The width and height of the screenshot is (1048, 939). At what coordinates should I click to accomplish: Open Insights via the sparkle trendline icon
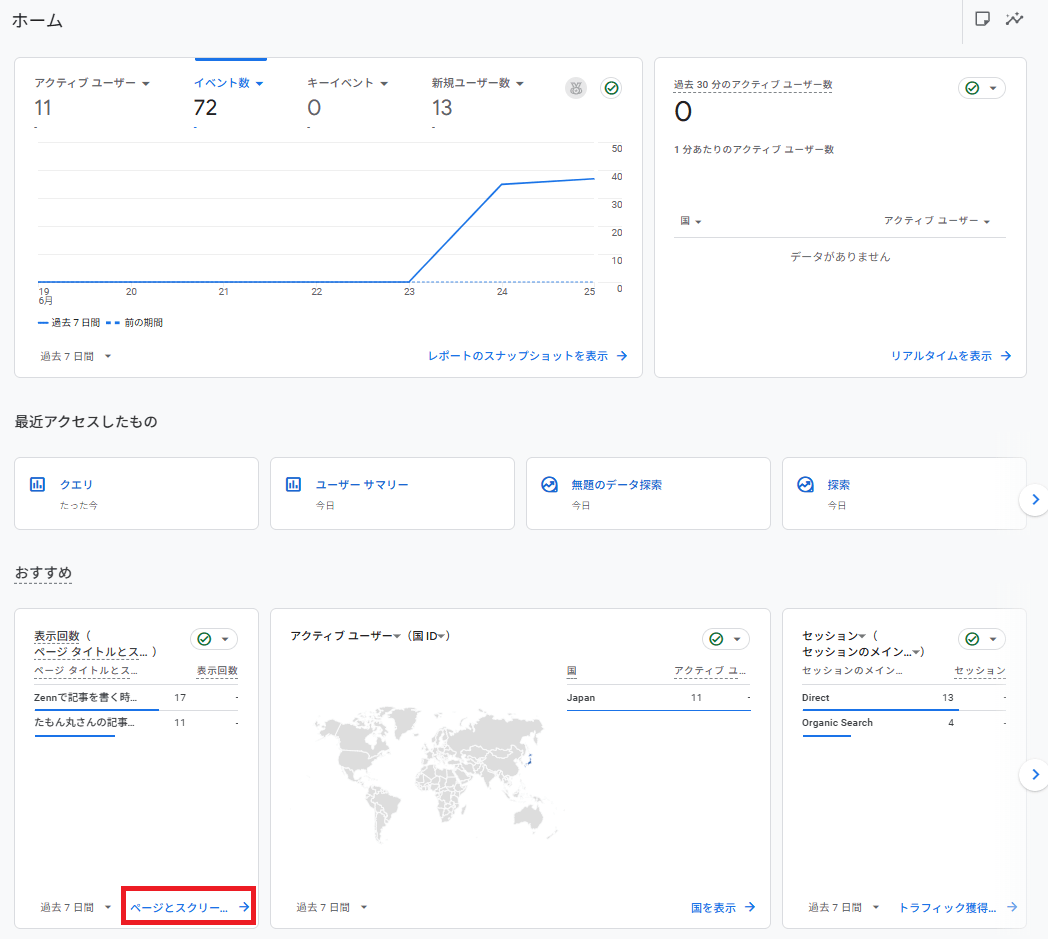point(1015,20)
